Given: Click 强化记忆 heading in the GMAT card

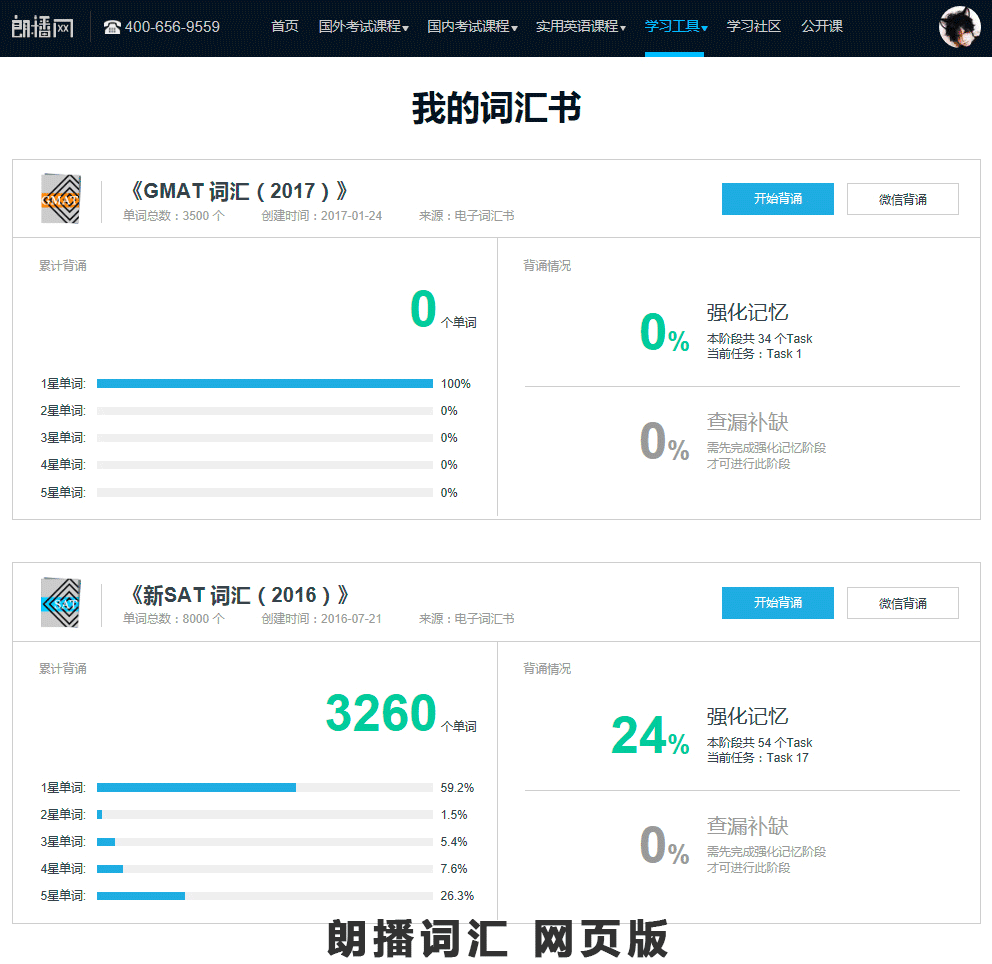Looking at the screenshot, I should point(747,312).
